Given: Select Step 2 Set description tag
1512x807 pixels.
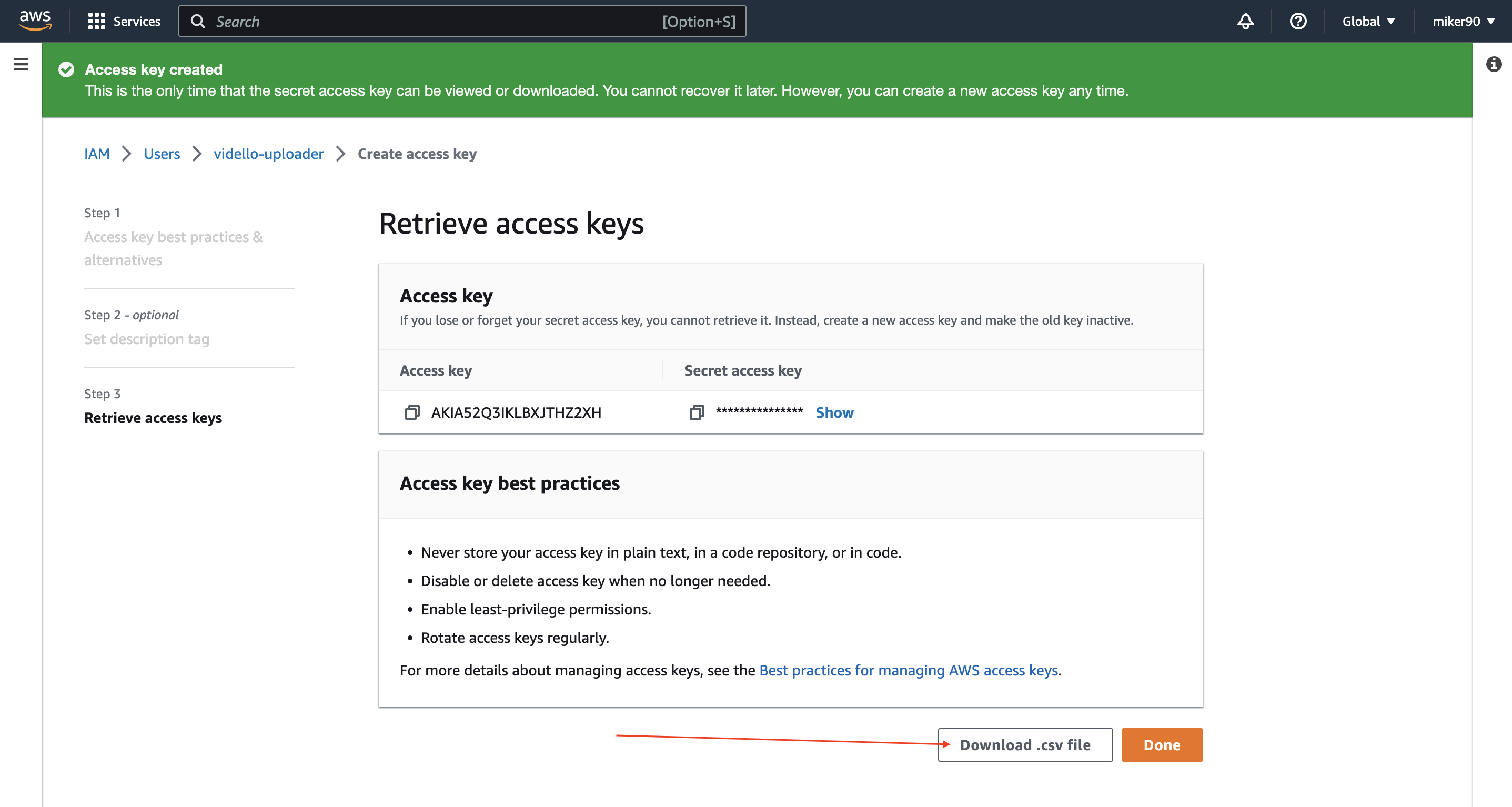Looking at the screenshot, I should click(147, 339).
